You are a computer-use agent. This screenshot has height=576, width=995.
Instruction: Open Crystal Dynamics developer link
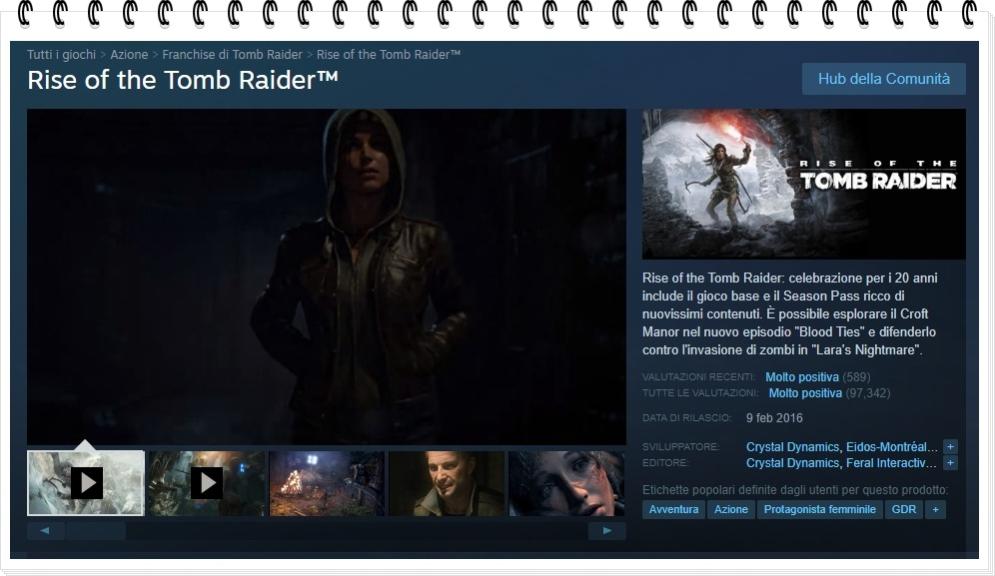pyautogui.click(x=792, y=447)
